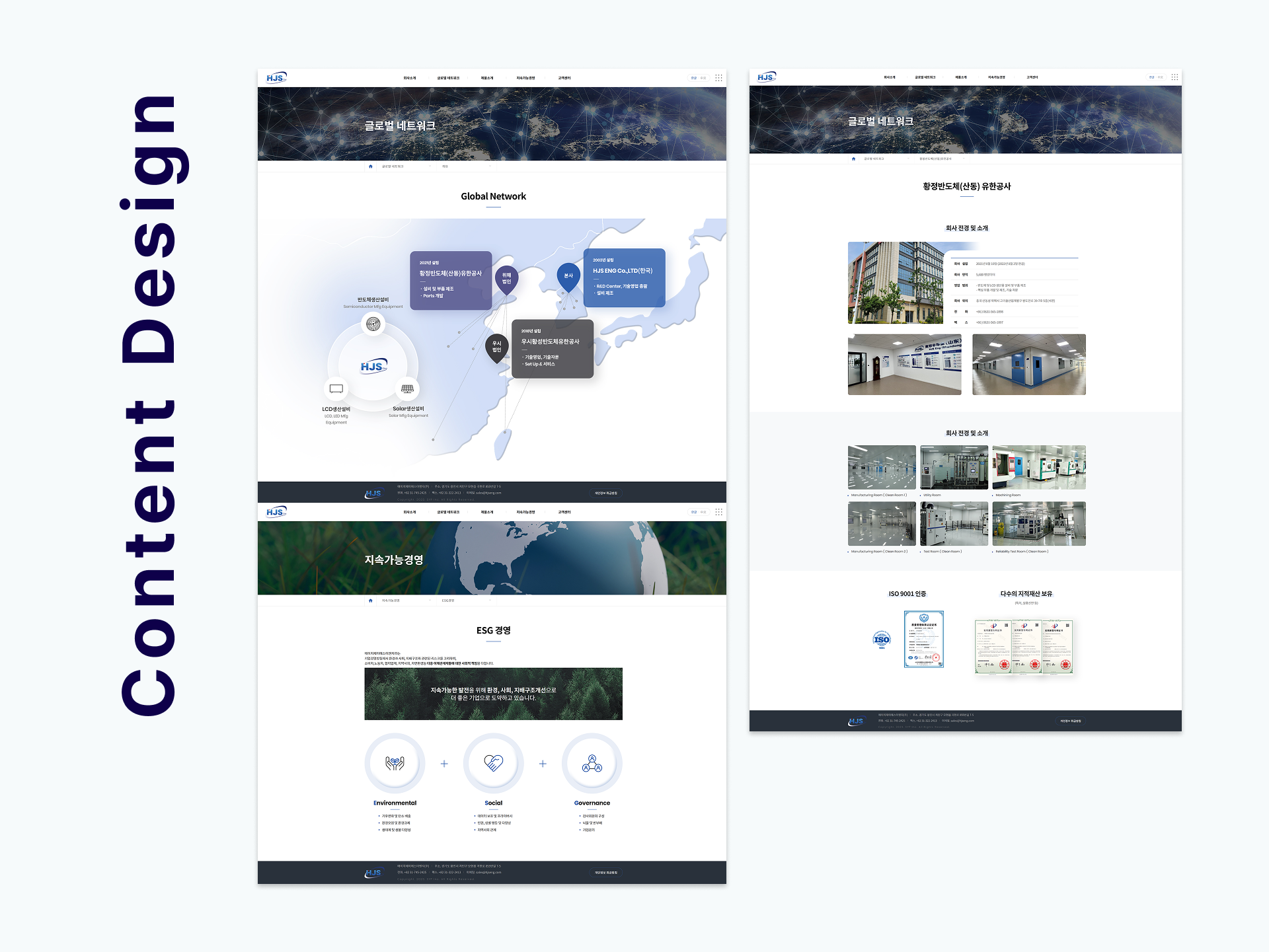1269x952 pixels.
Task: Open 제품소개 menu in ESG page navigation
Action: [487, 512]
